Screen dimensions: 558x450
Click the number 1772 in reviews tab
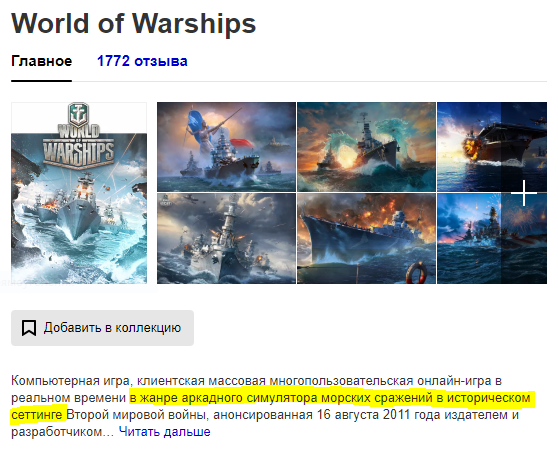113,61
